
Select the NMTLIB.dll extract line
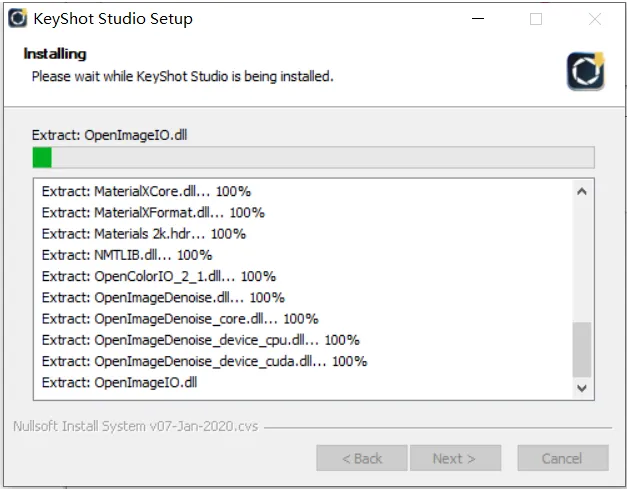point(127,255)
